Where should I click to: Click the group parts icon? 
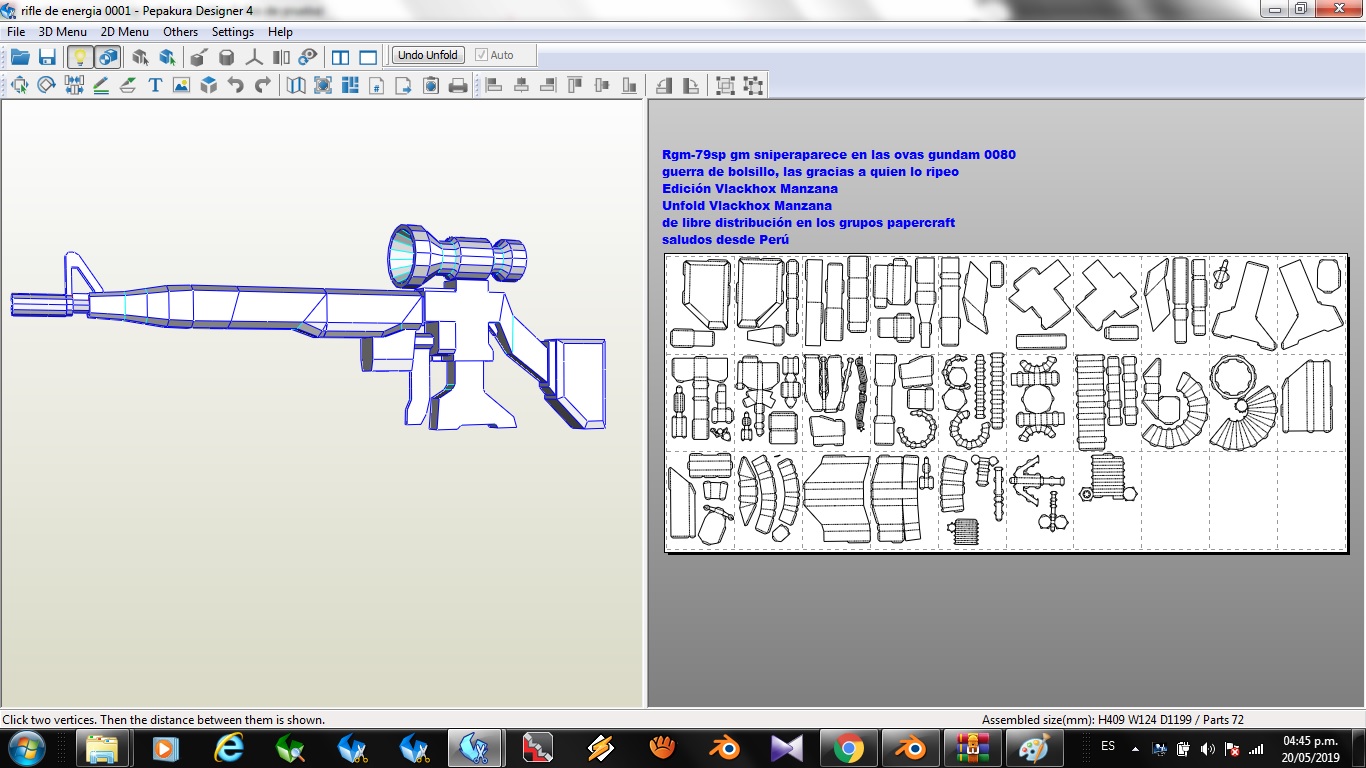(x=726, y=85)
